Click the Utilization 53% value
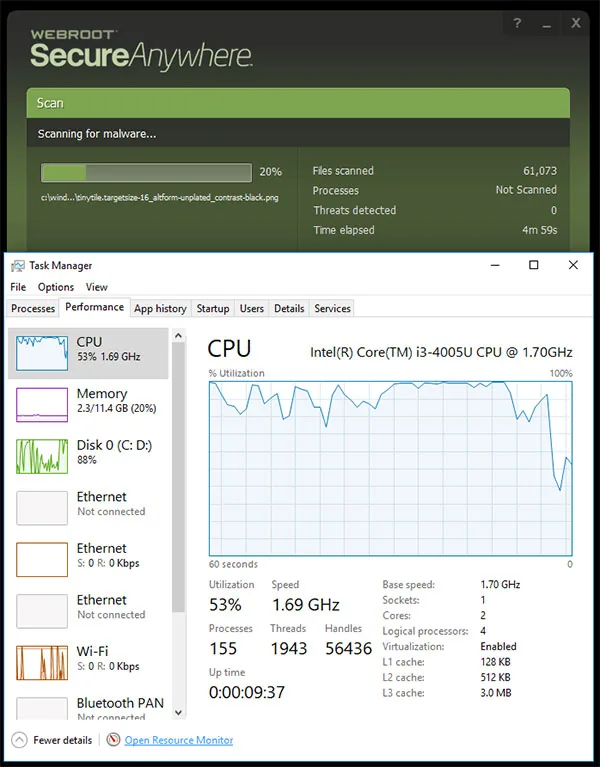 click(225, 605)
